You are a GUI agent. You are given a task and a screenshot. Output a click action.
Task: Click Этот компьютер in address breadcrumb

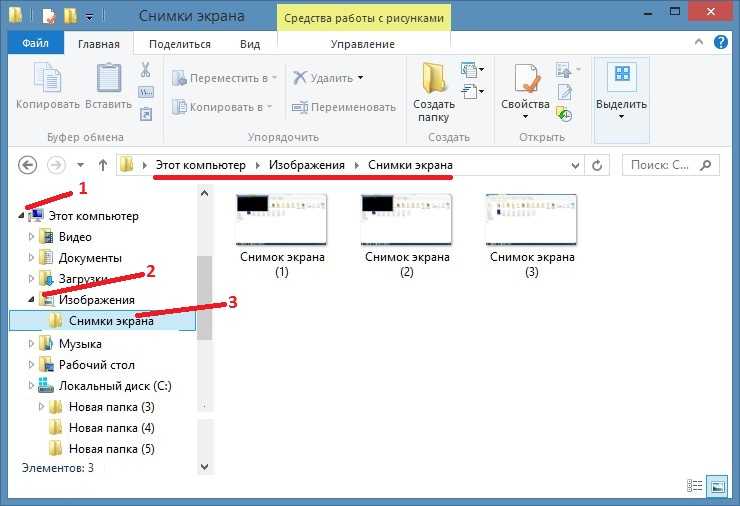(x=201, y=165)
